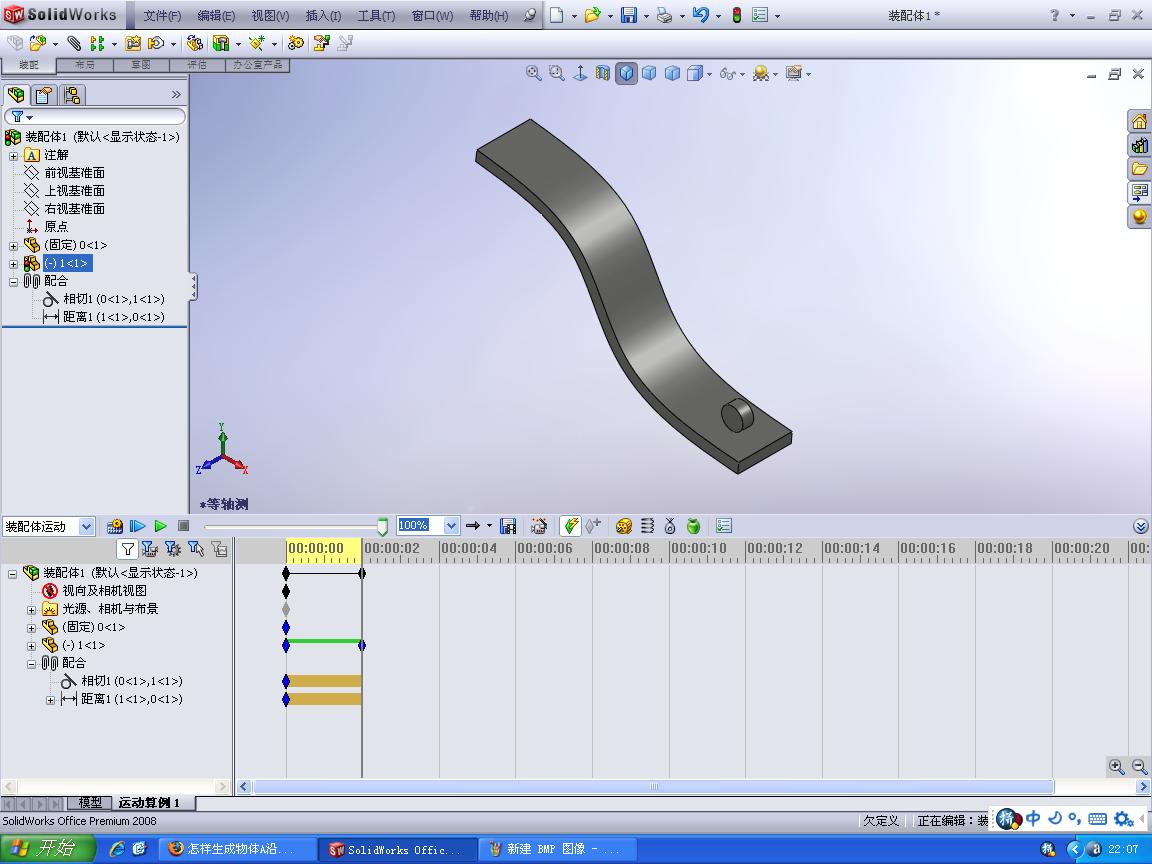Play the animation from start

pos(137,526)
